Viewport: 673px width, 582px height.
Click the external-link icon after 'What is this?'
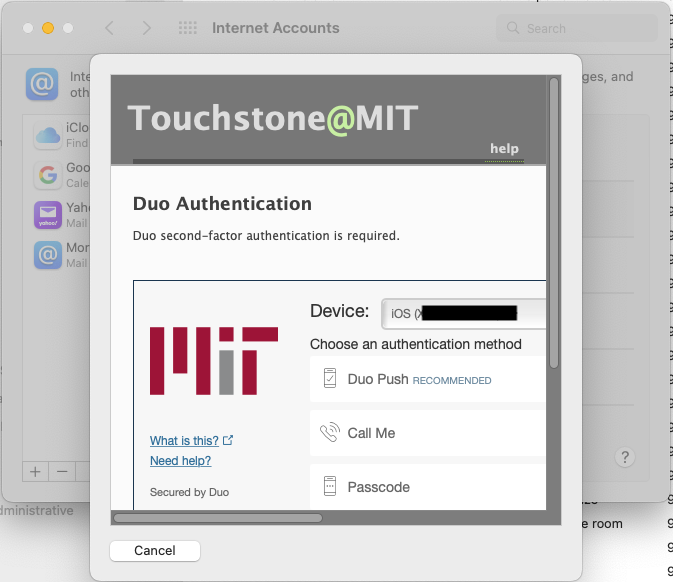point(228,440)
